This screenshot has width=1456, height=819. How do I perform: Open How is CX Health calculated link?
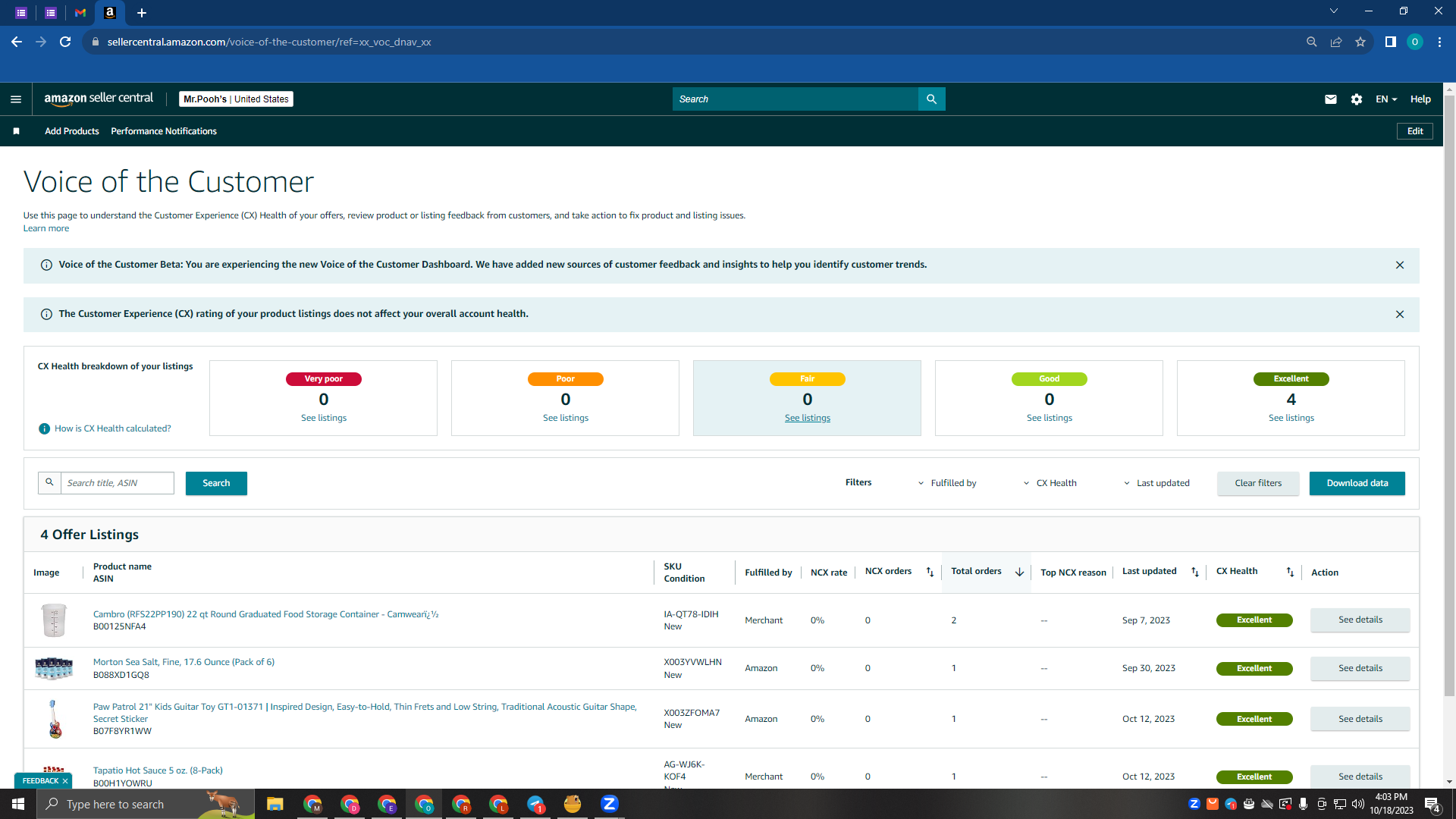tap(113, 428)
